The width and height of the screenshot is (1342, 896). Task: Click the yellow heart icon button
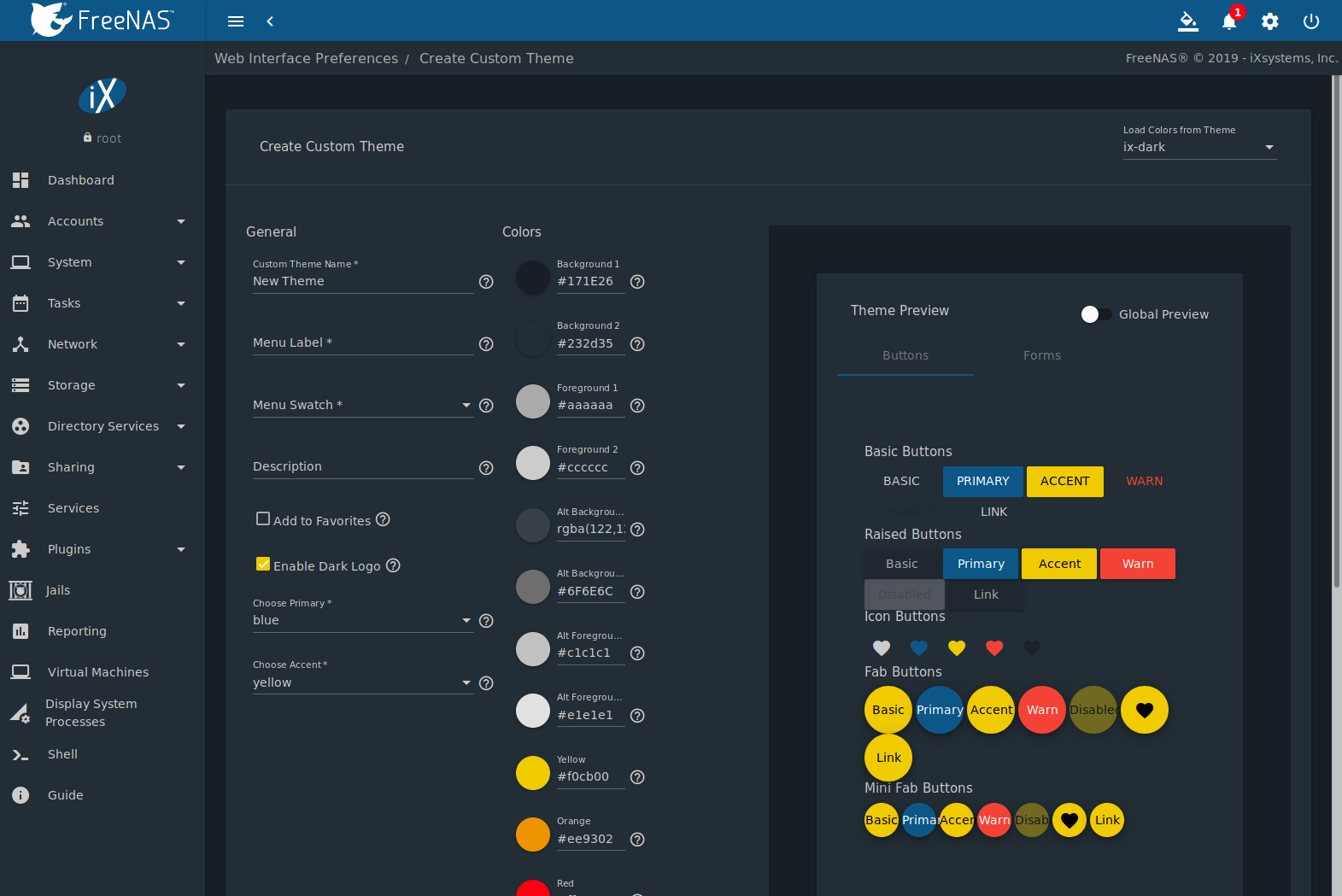click(957, 648)
